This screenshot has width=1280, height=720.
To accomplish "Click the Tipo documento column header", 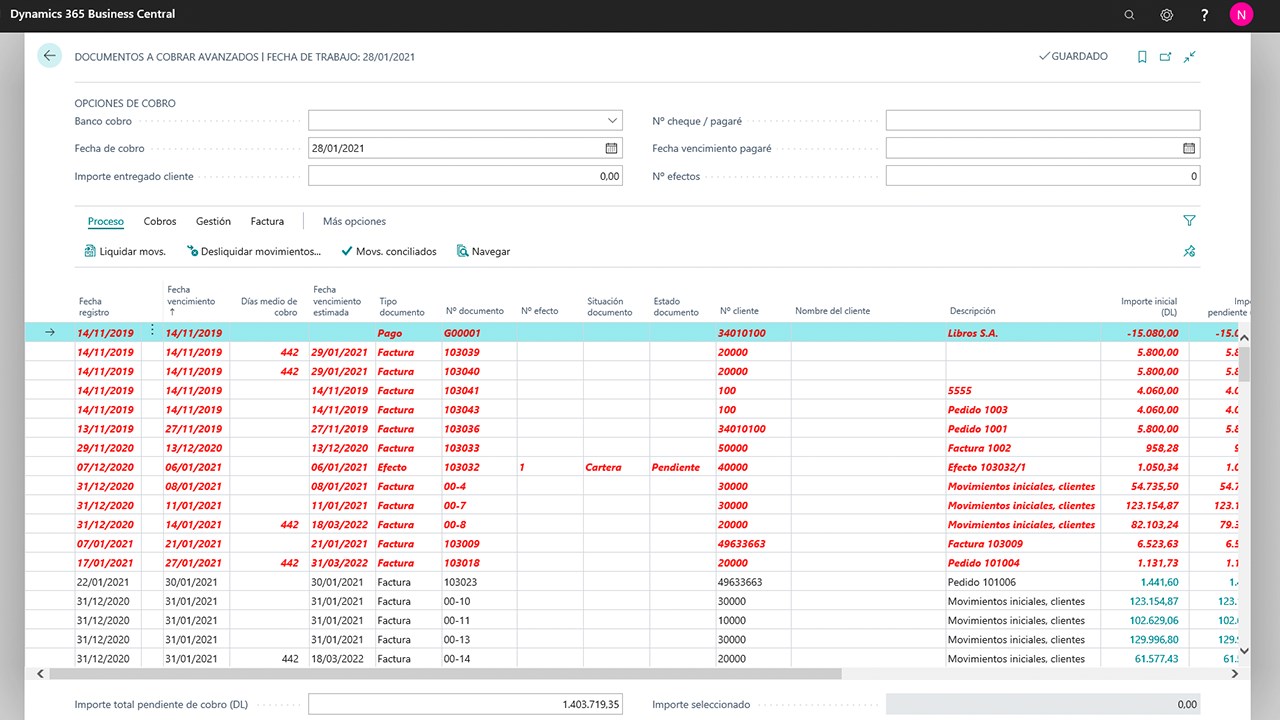I will tap(402, 306).
